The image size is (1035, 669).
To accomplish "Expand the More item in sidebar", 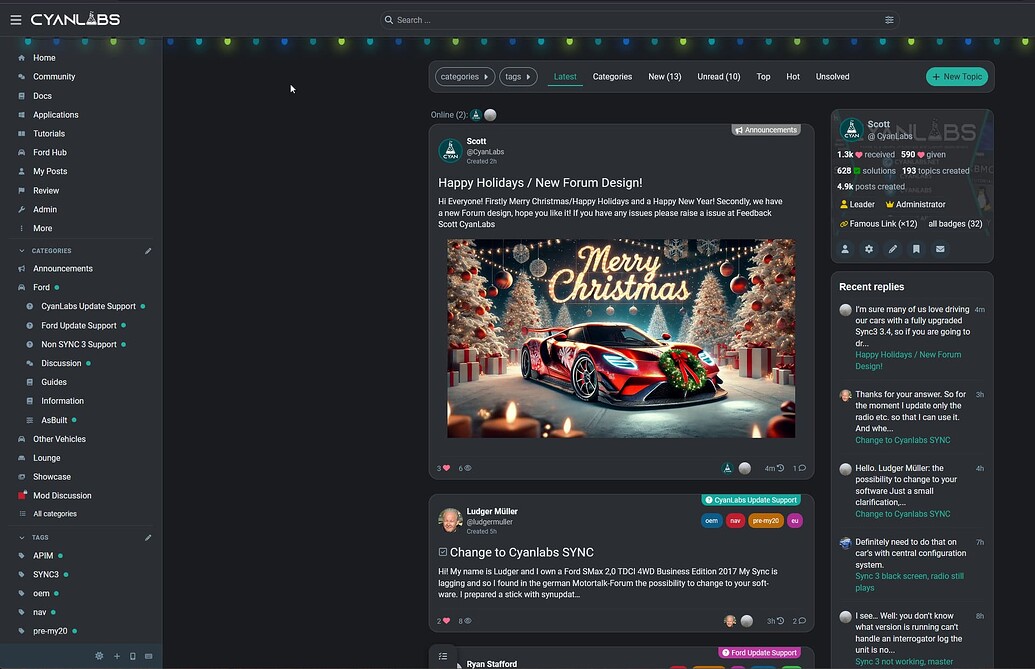I will coord(42,228).
